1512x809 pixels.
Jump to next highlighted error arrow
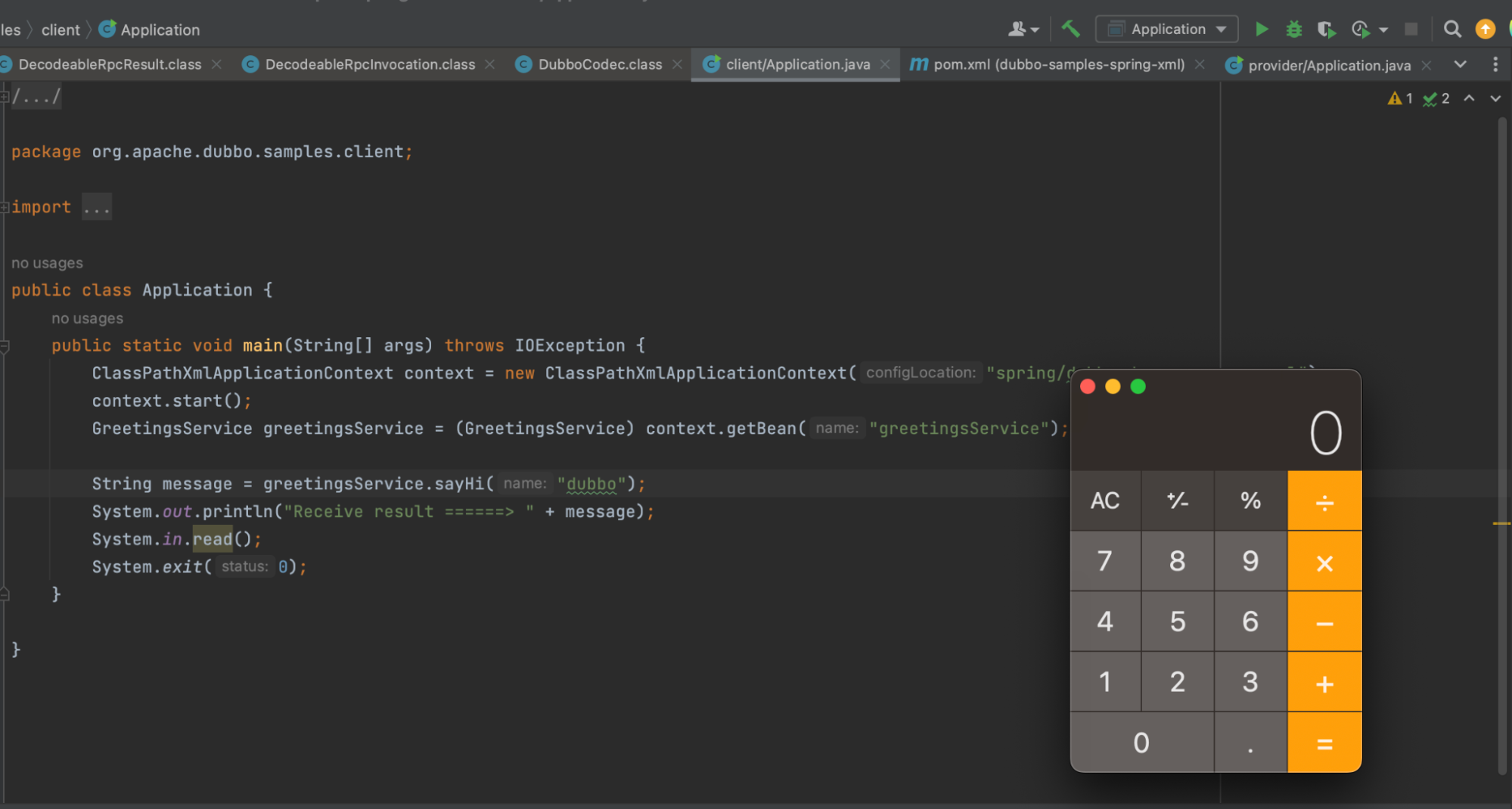(1495, 98)
